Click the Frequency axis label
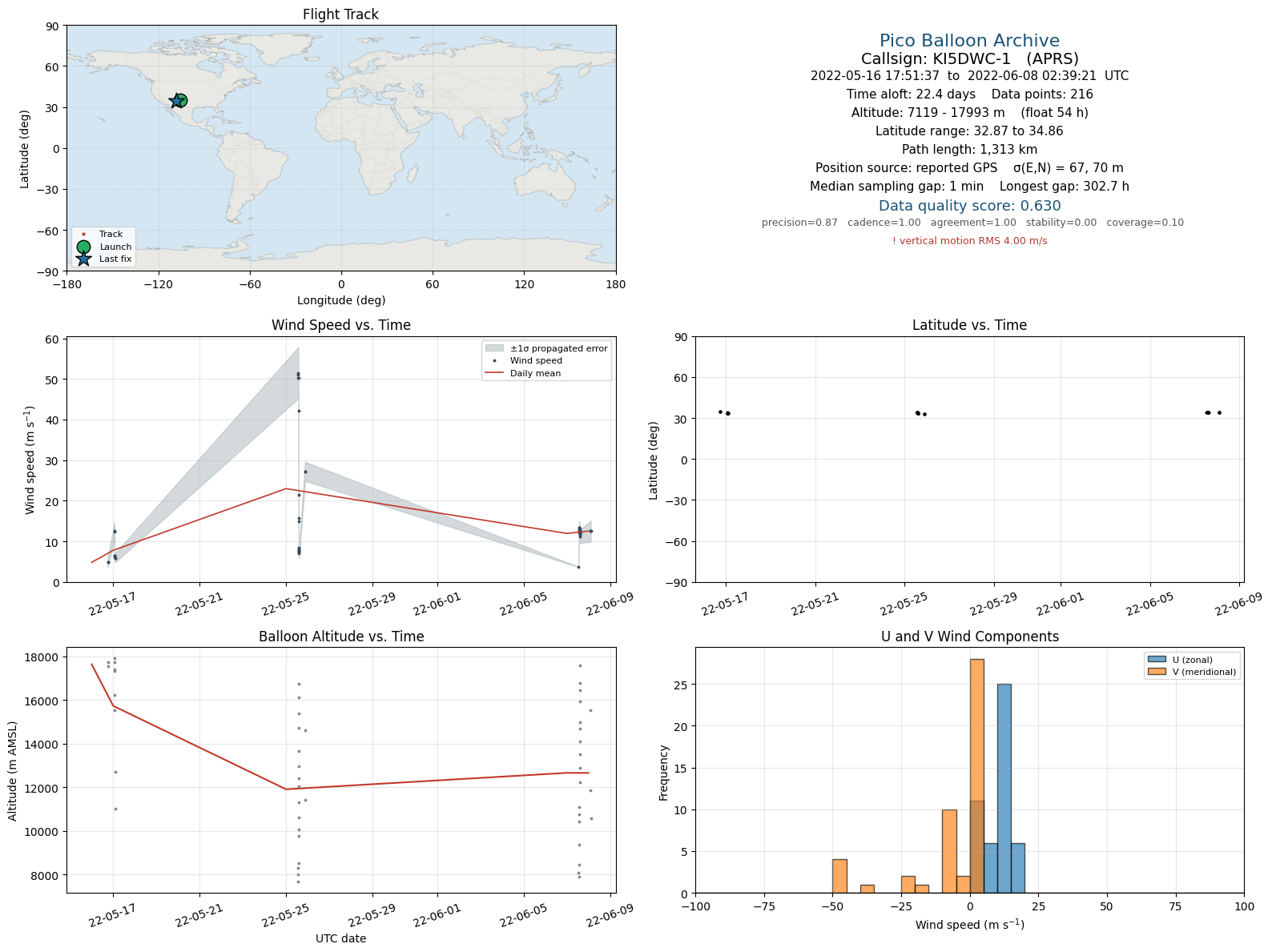The image size is (1272, 952). point(663,773)
